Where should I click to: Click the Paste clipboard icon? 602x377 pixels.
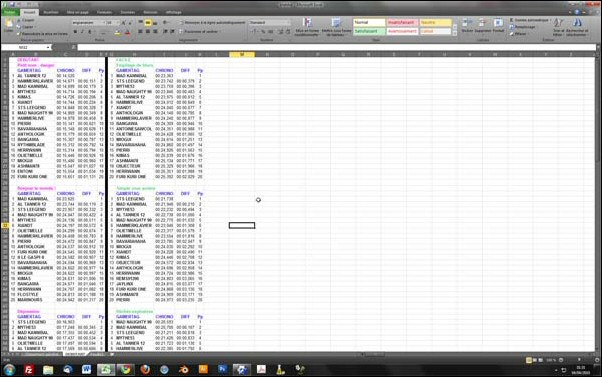(9, 25)
